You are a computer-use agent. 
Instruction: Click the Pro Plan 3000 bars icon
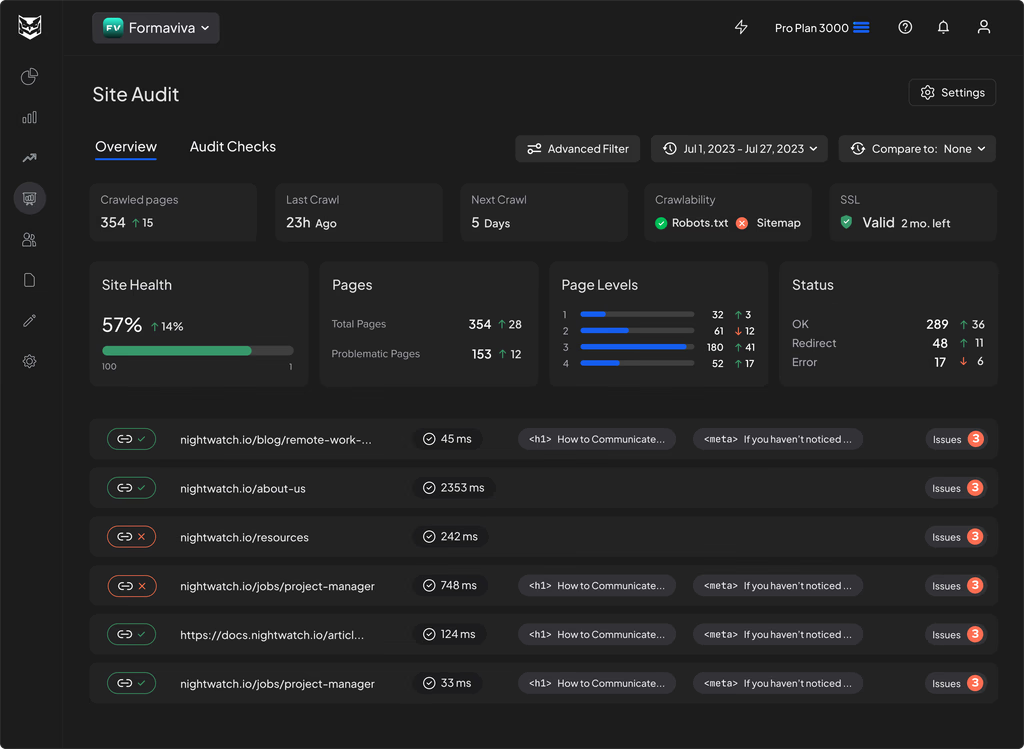tap(861, 27)
